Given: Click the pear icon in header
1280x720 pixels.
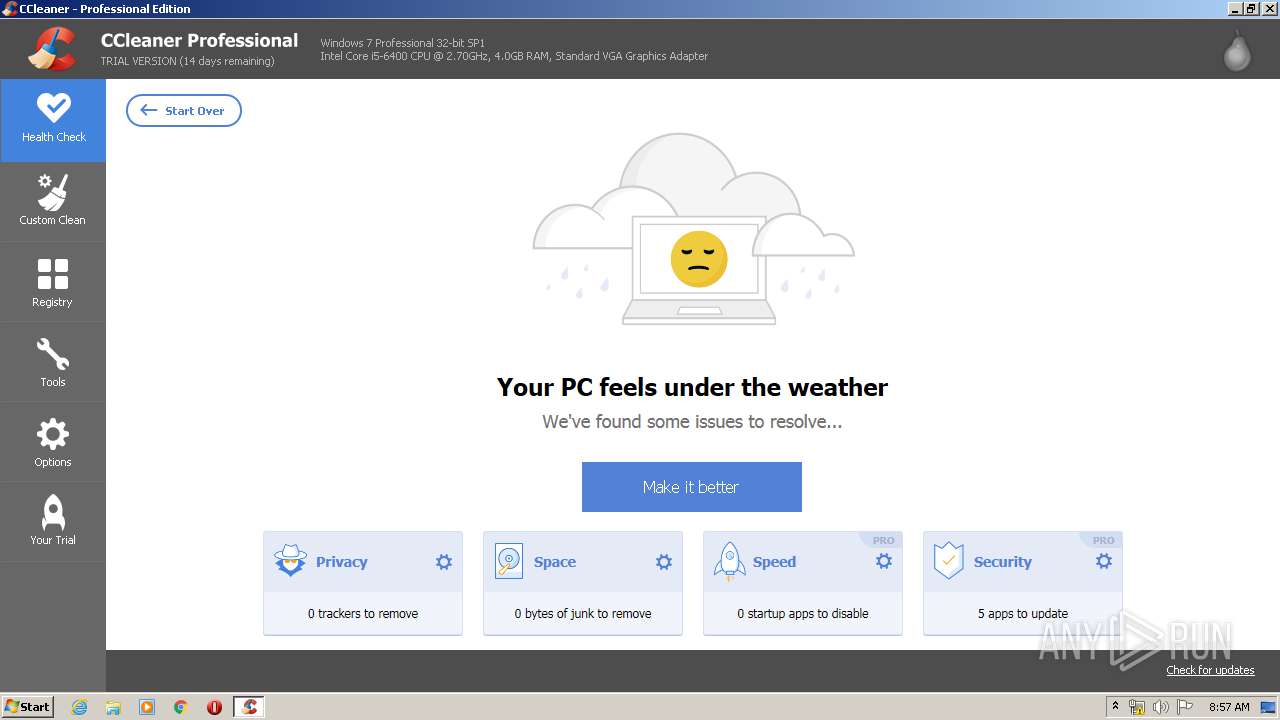Looking at the screenshot, I should (1237, 50).
